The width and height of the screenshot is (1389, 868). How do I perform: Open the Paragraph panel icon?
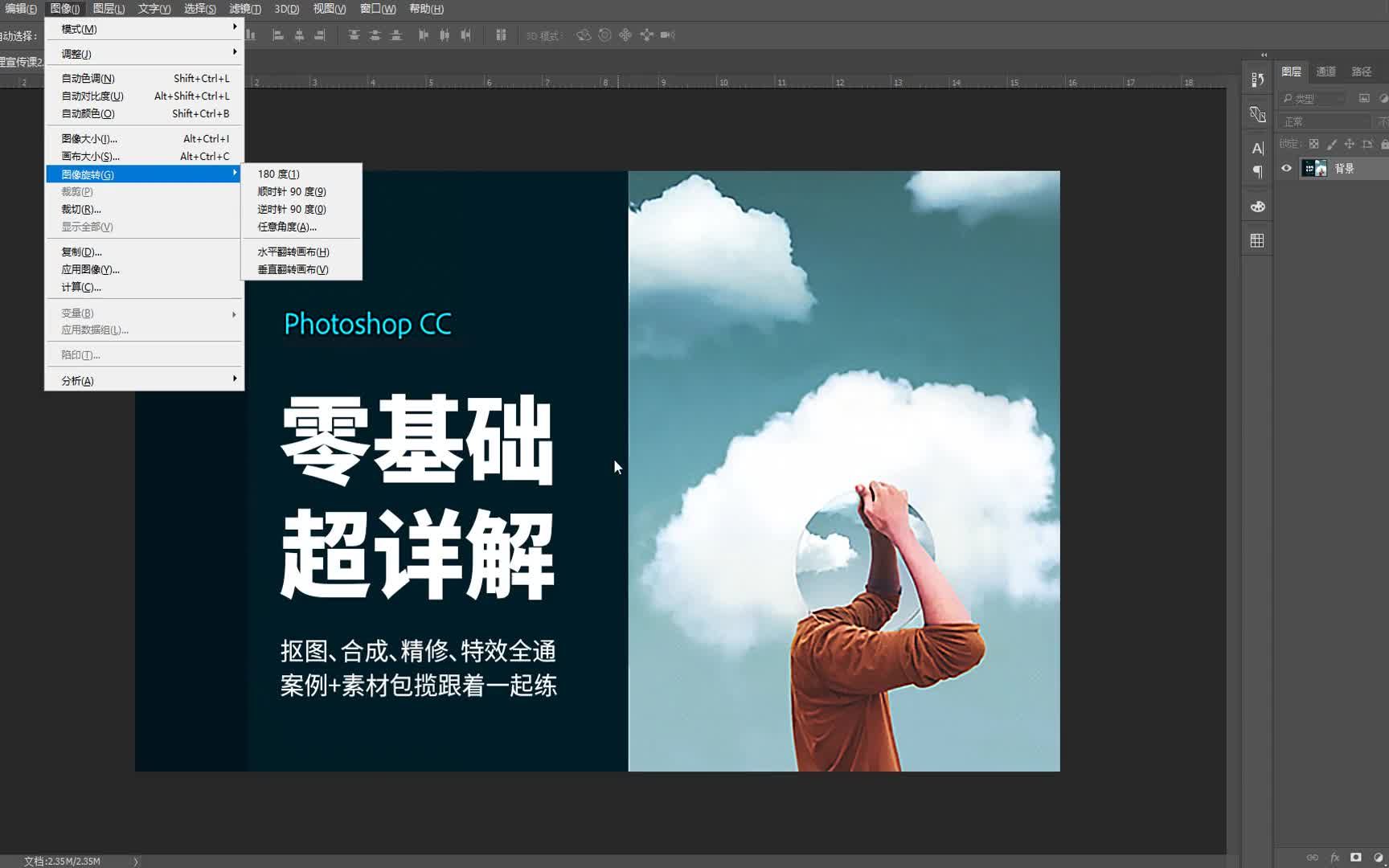coord(1258,172)
